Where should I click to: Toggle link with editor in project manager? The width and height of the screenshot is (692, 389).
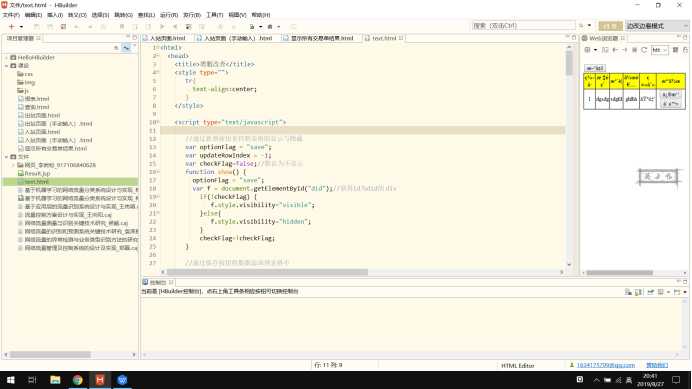(x=126, y=48)
